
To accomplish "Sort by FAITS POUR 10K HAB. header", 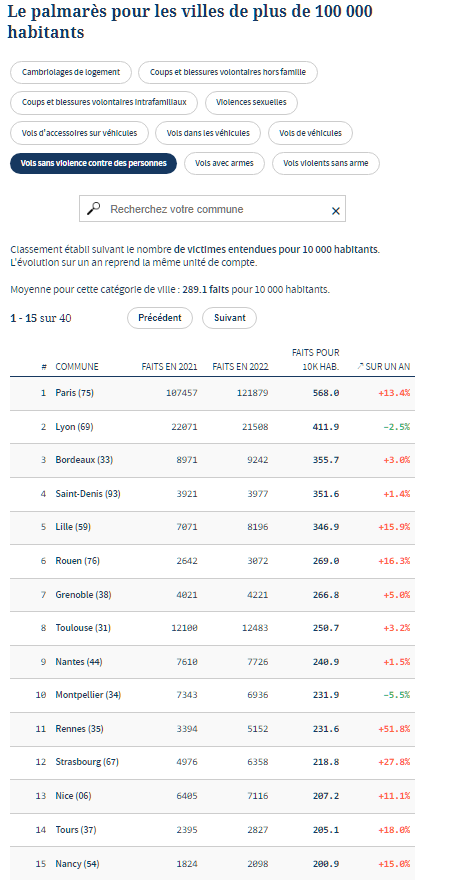I will click(315, 360).
